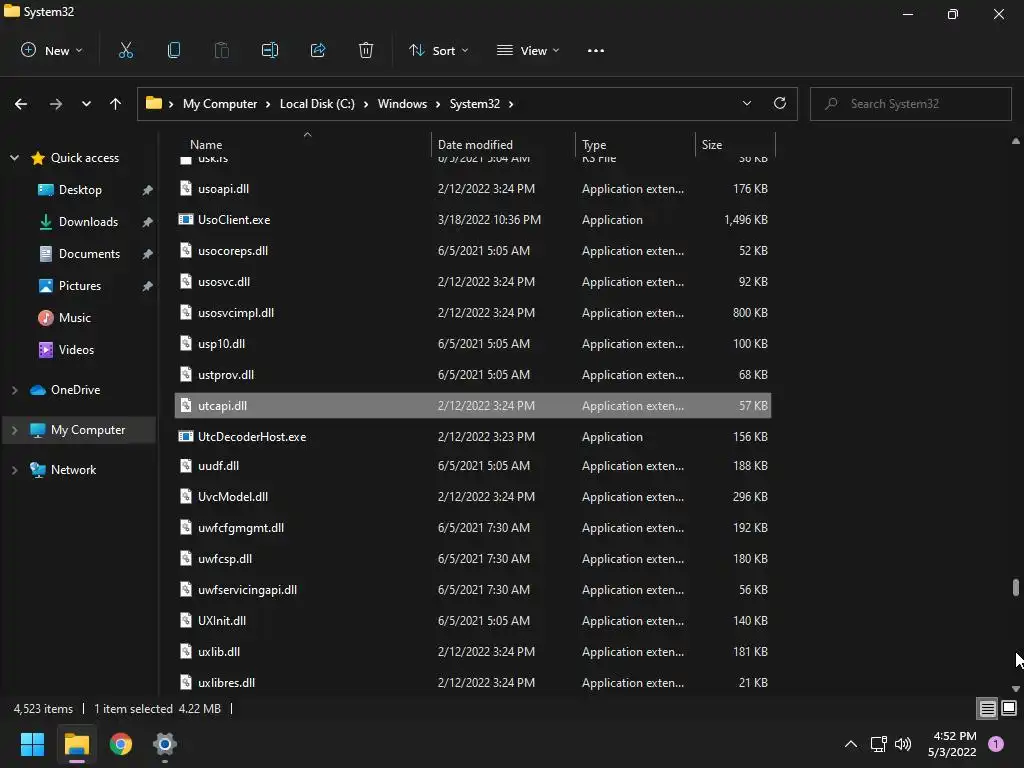Click Windows in the address path

pyautogui.click(x=402, y=104)
